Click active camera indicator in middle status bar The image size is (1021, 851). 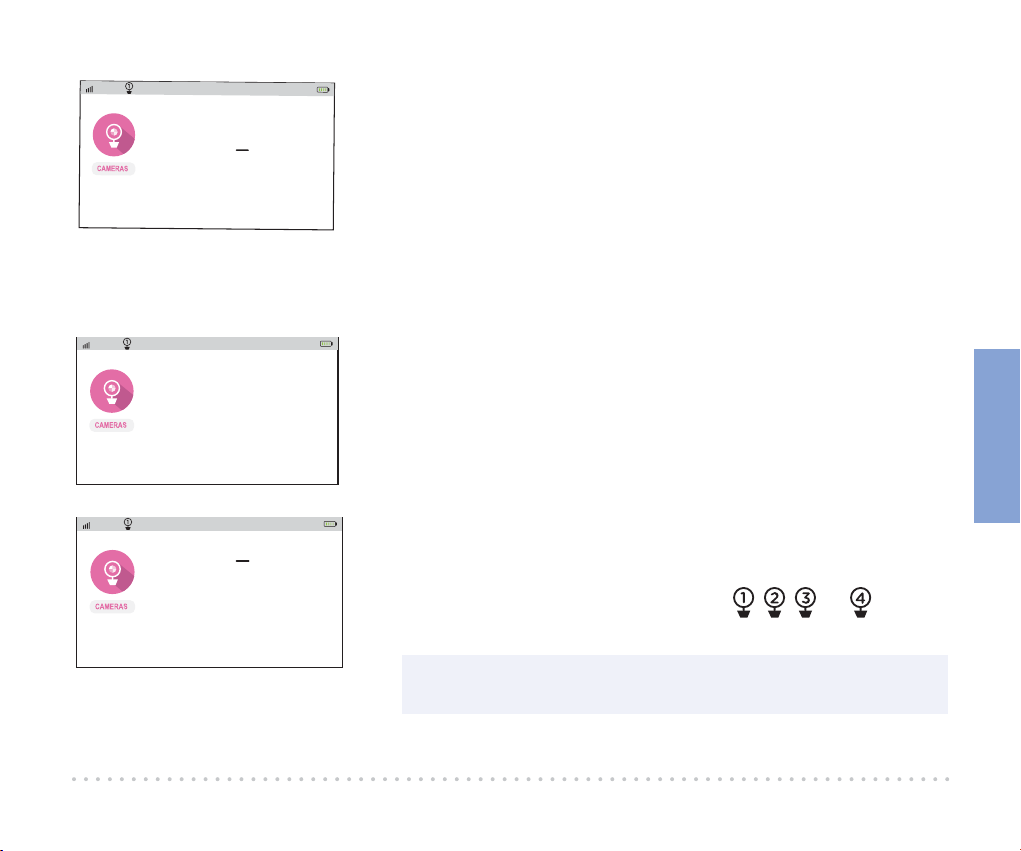coord(127,344)
